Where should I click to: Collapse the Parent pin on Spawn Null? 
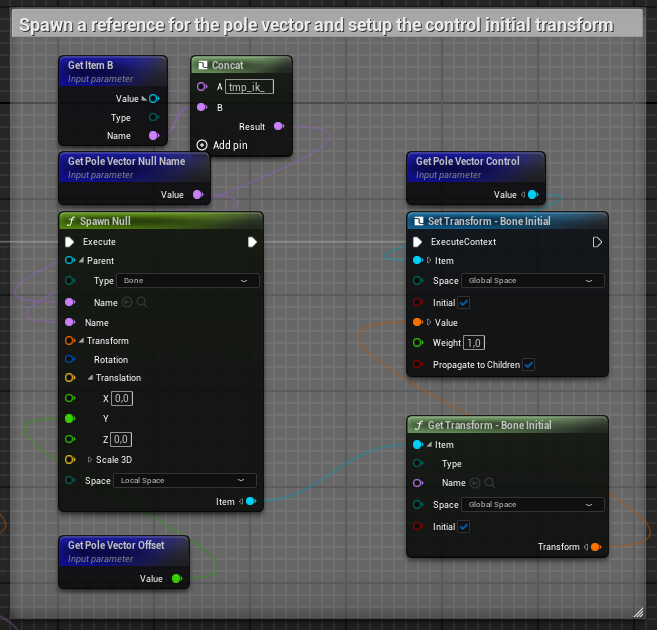[81, 260]
